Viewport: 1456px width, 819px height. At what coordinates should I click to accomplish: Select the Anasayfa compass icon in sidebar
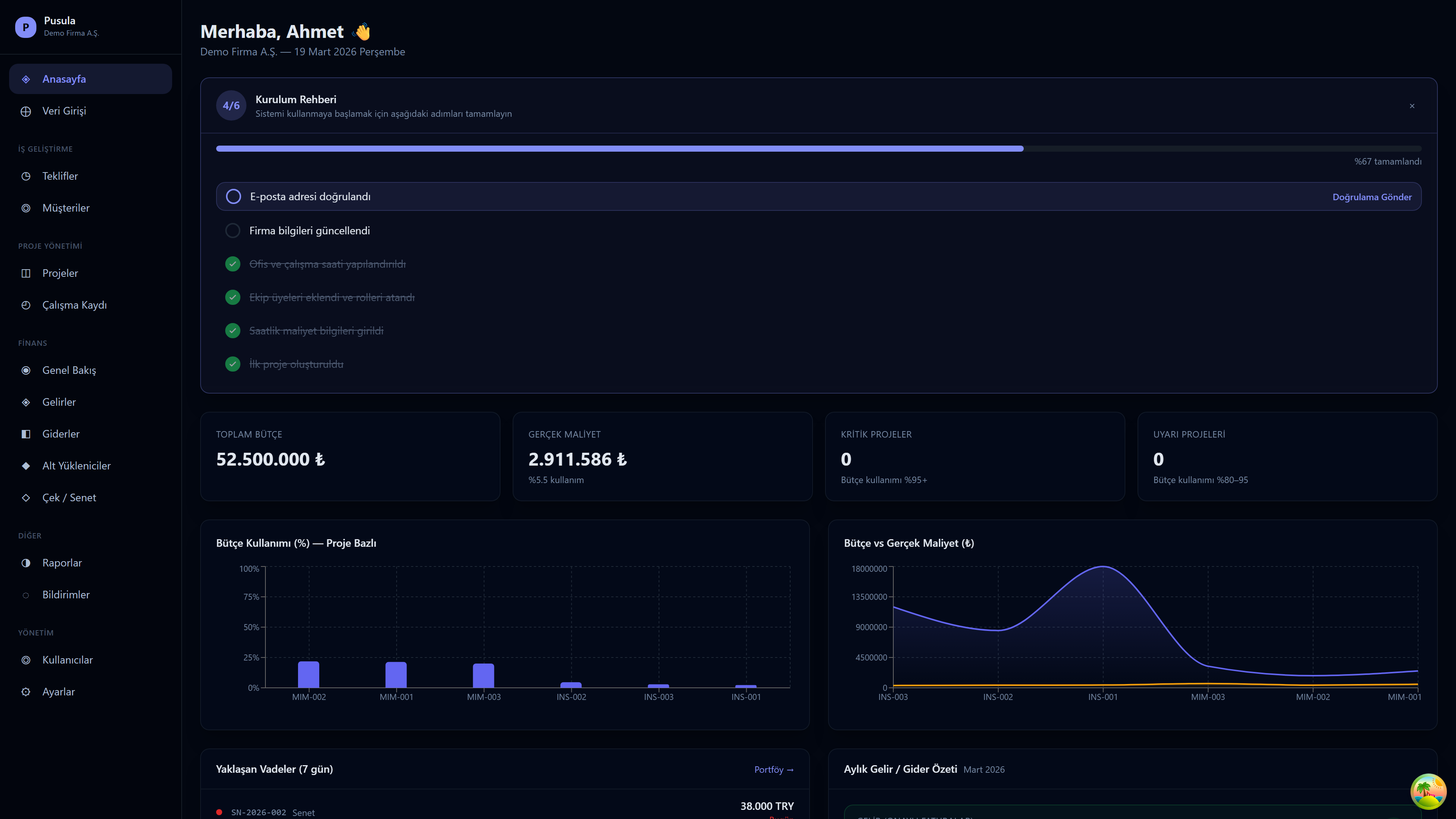coord(26,78)
